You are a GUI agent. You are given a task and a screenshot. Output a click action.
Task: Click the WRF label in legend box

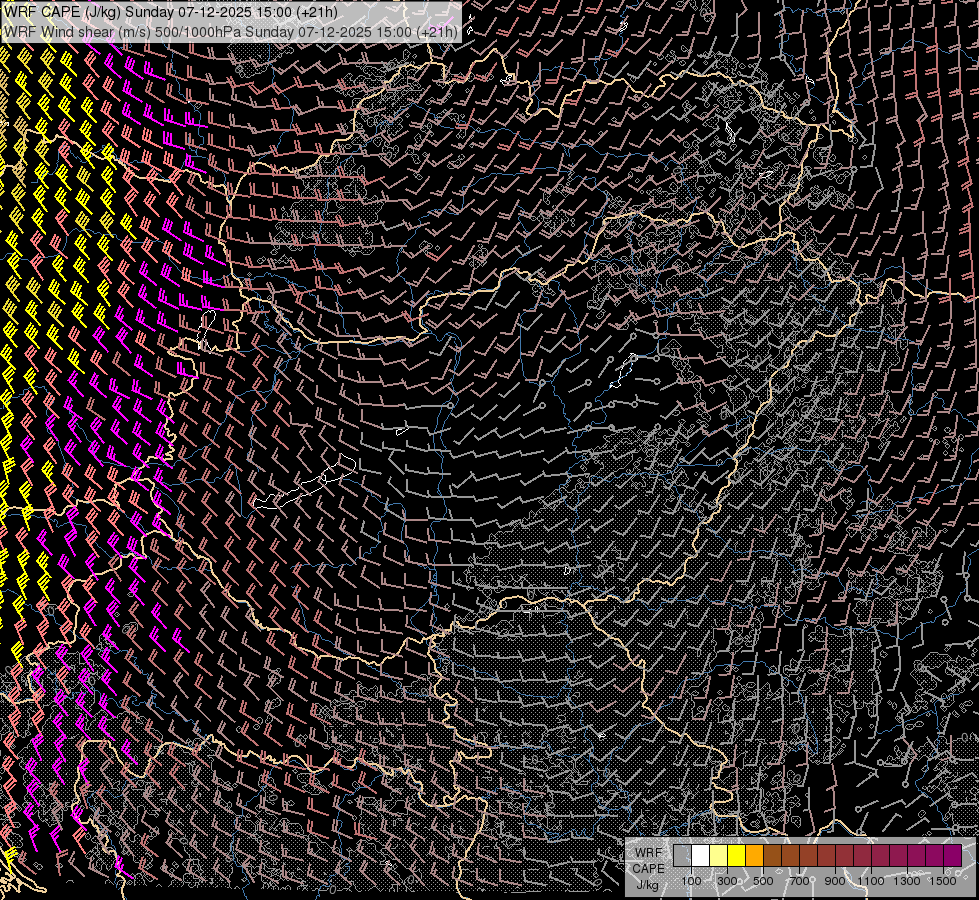(x=647, y=852)
